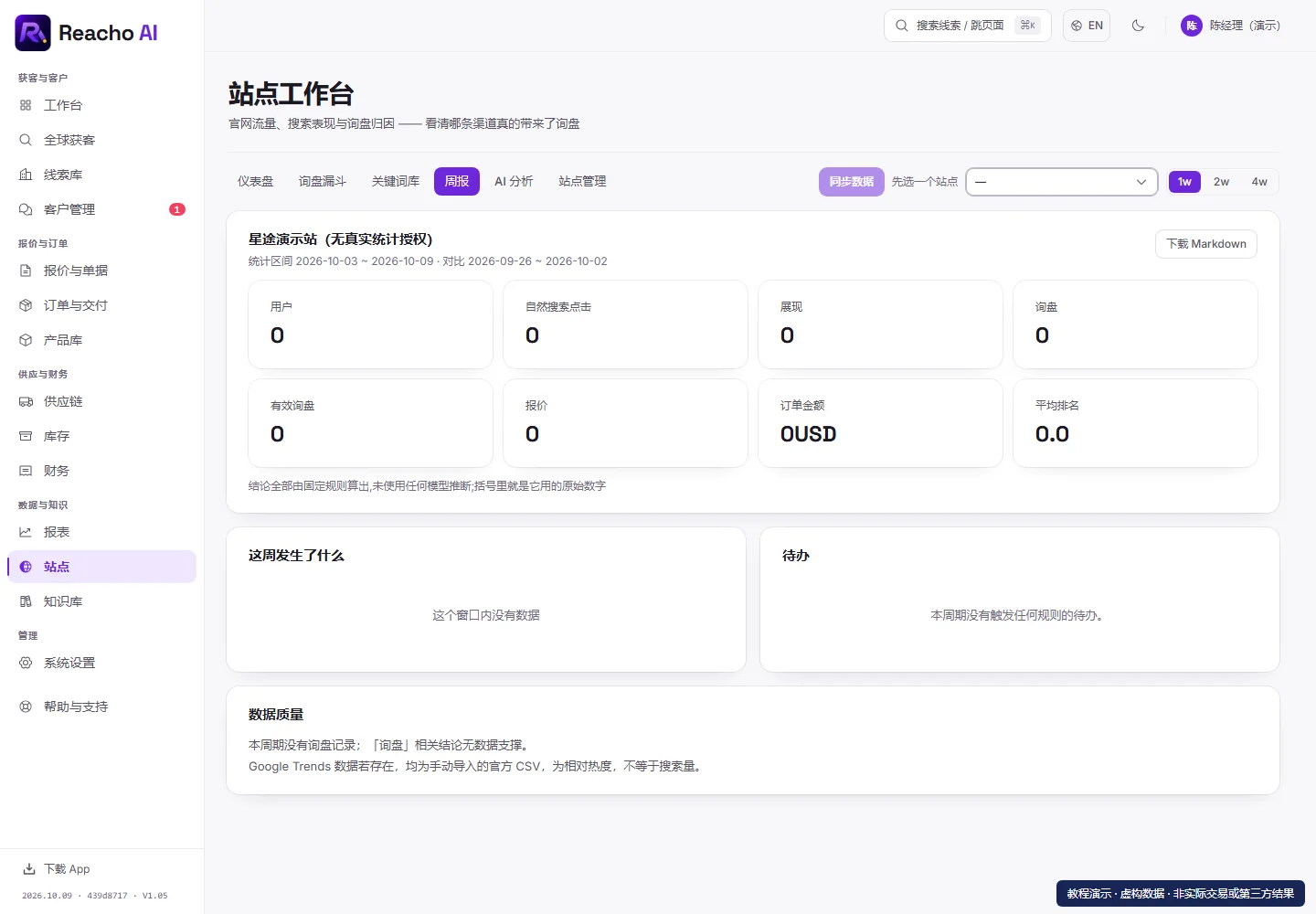Screen dimensions: 1316x914
Task: Click the 订单与交付 box icon
Action: [x=26, y=305]
